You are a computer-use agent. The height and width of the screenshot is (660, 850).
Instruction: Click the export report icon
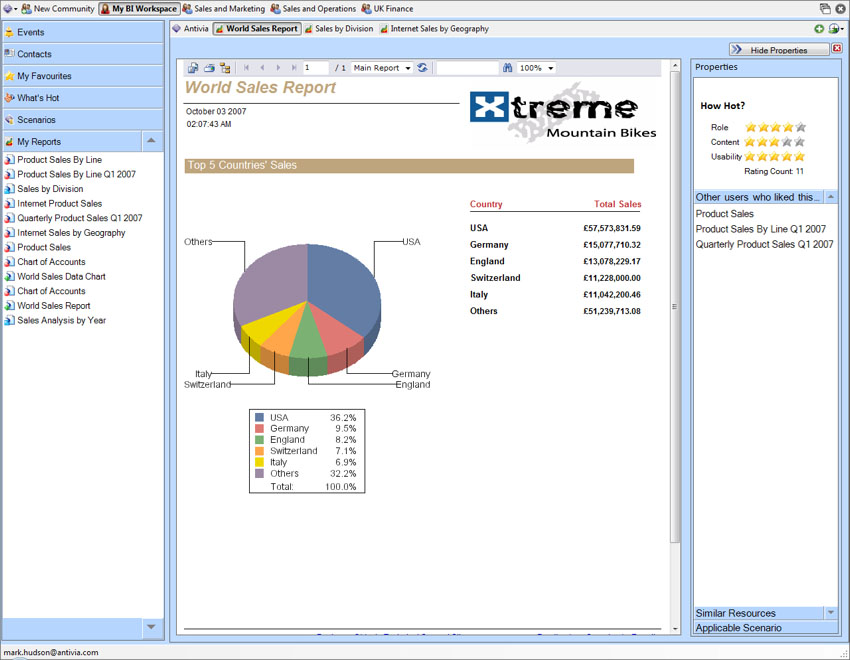coord(194,68)
